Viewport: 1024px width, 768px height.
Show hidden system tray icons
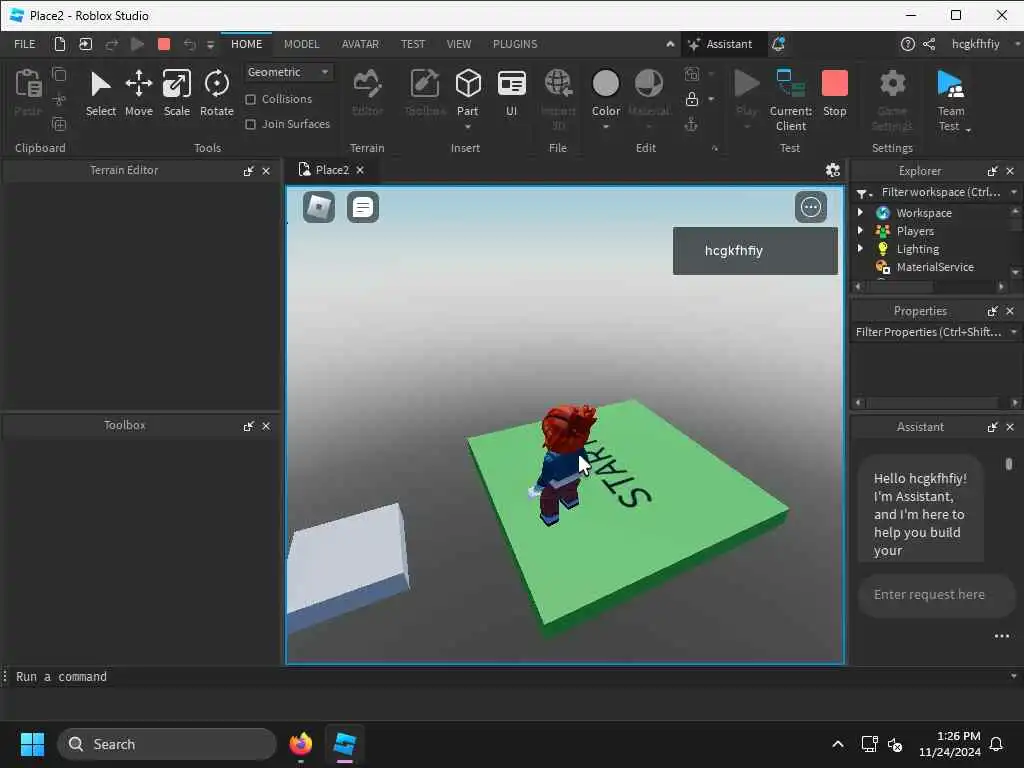tap(837, 744)
